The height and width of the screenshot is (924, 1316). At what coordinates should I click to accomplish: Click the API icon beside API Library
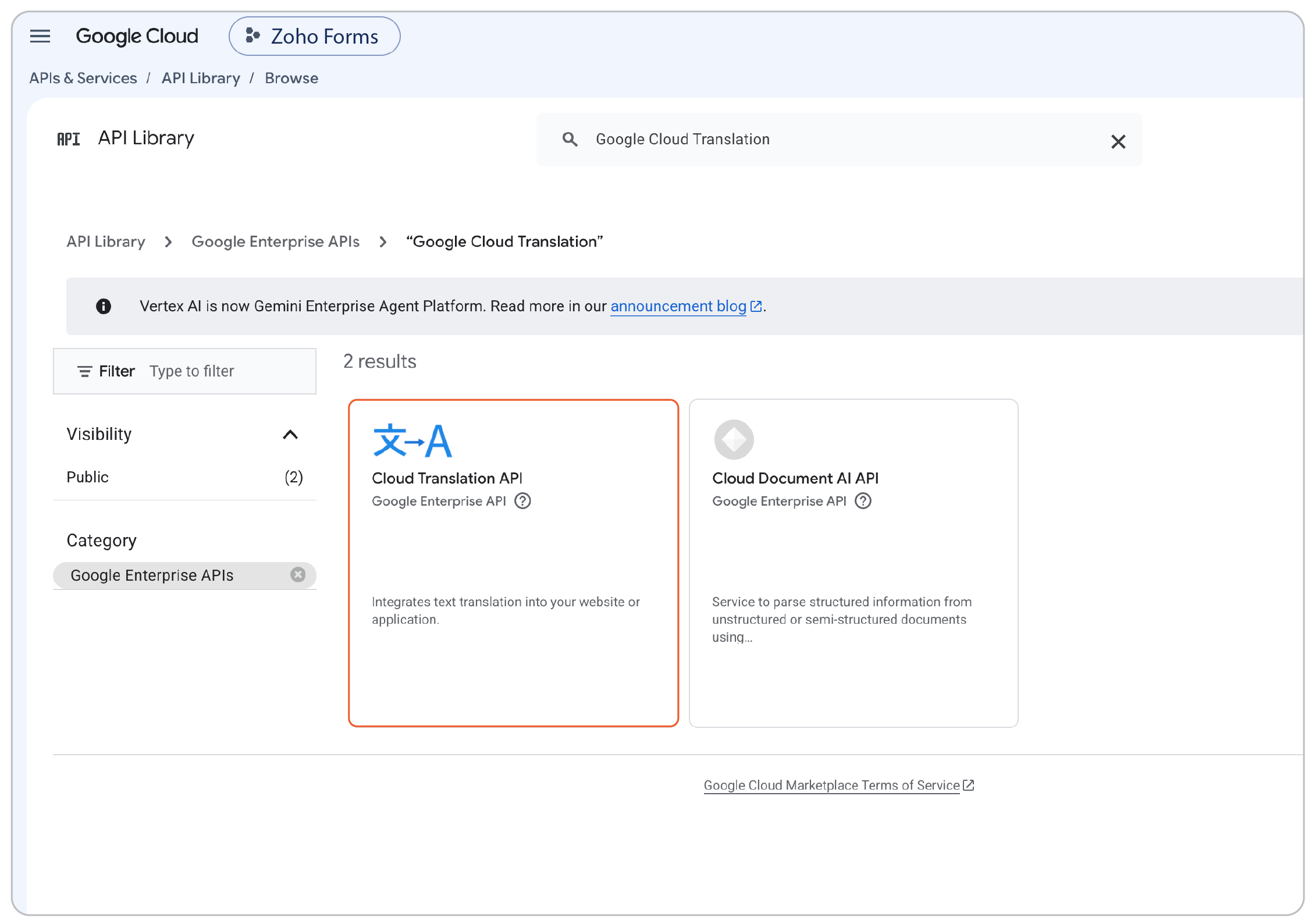pyautogui.click(x=68, y=139)
